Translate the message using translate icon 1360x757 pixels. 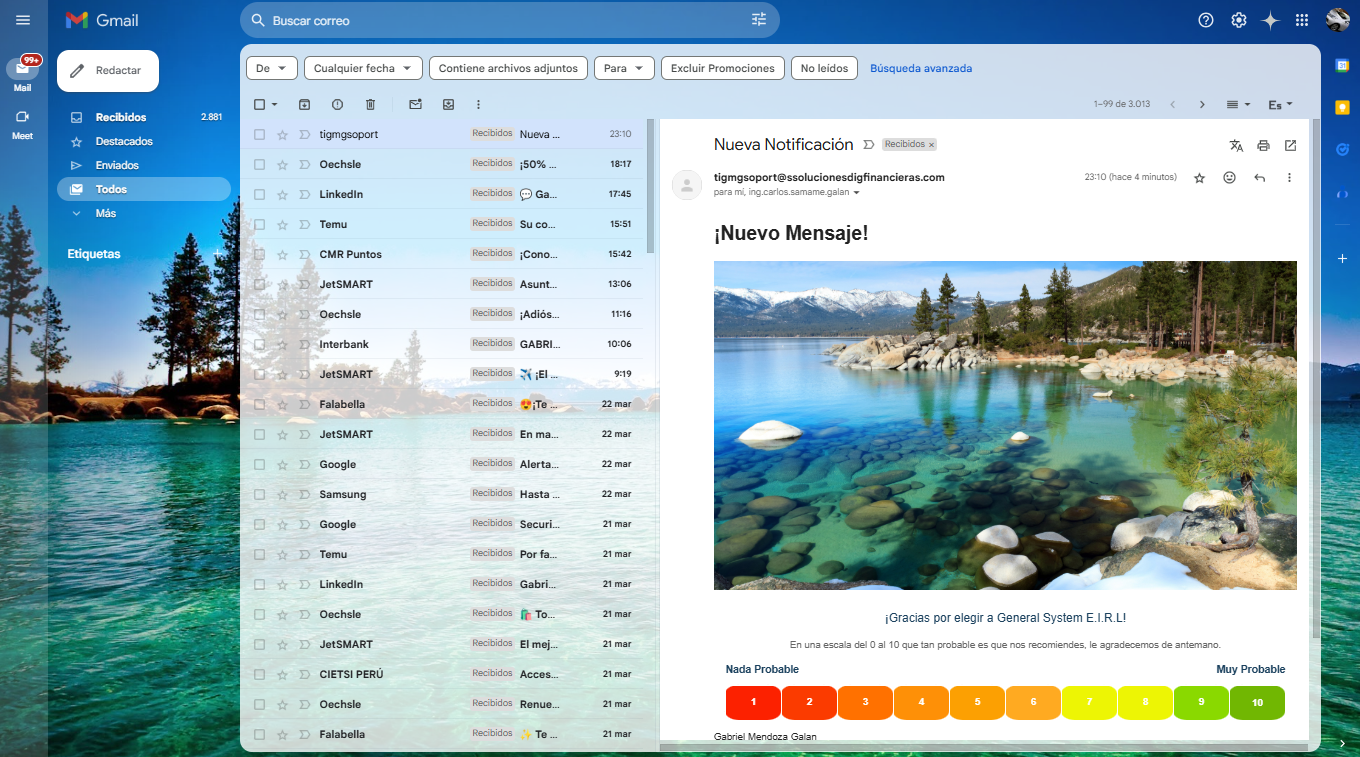coord(1236,146)
